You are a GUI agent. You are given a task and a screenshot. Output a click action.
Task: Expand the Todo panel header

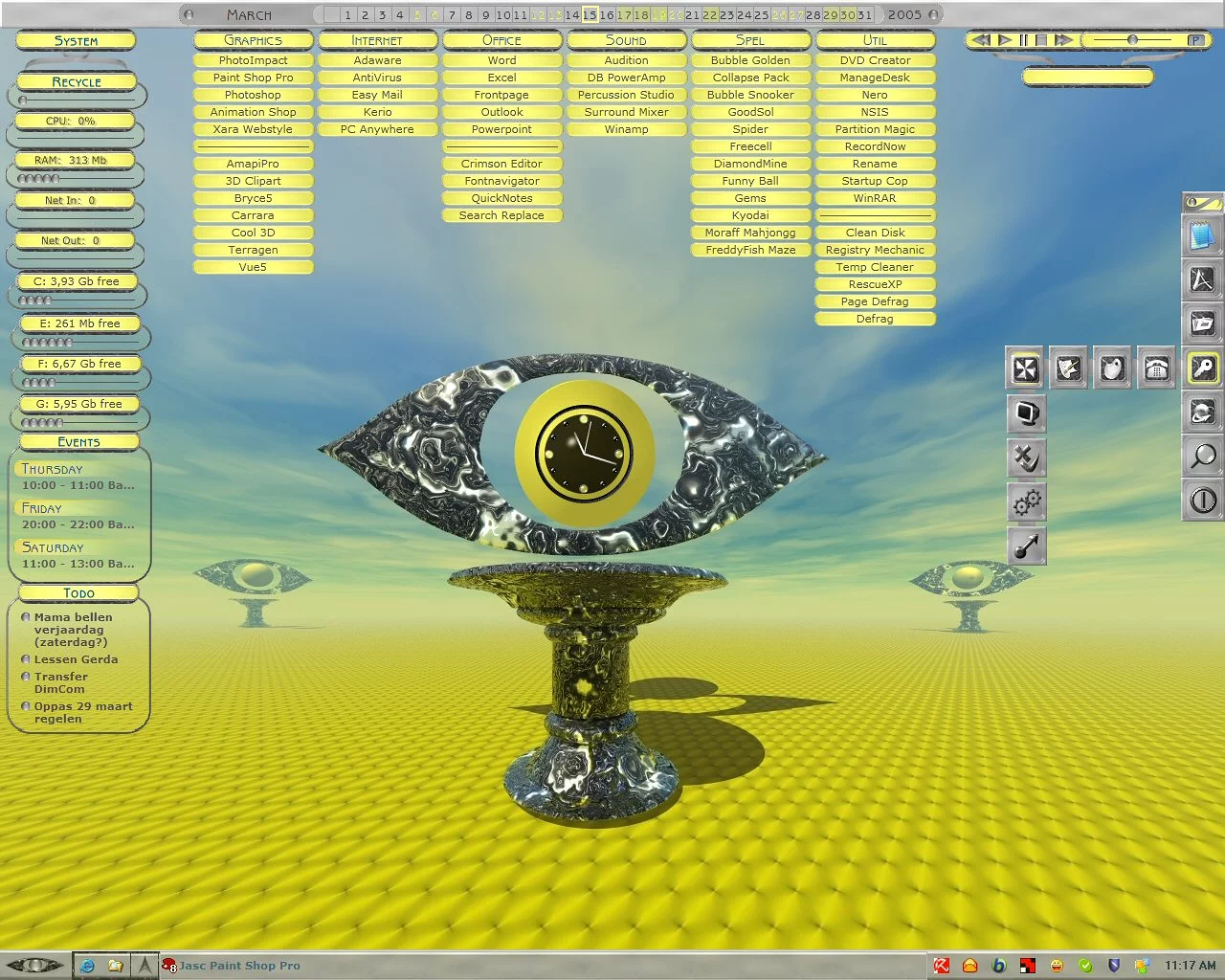78,593
